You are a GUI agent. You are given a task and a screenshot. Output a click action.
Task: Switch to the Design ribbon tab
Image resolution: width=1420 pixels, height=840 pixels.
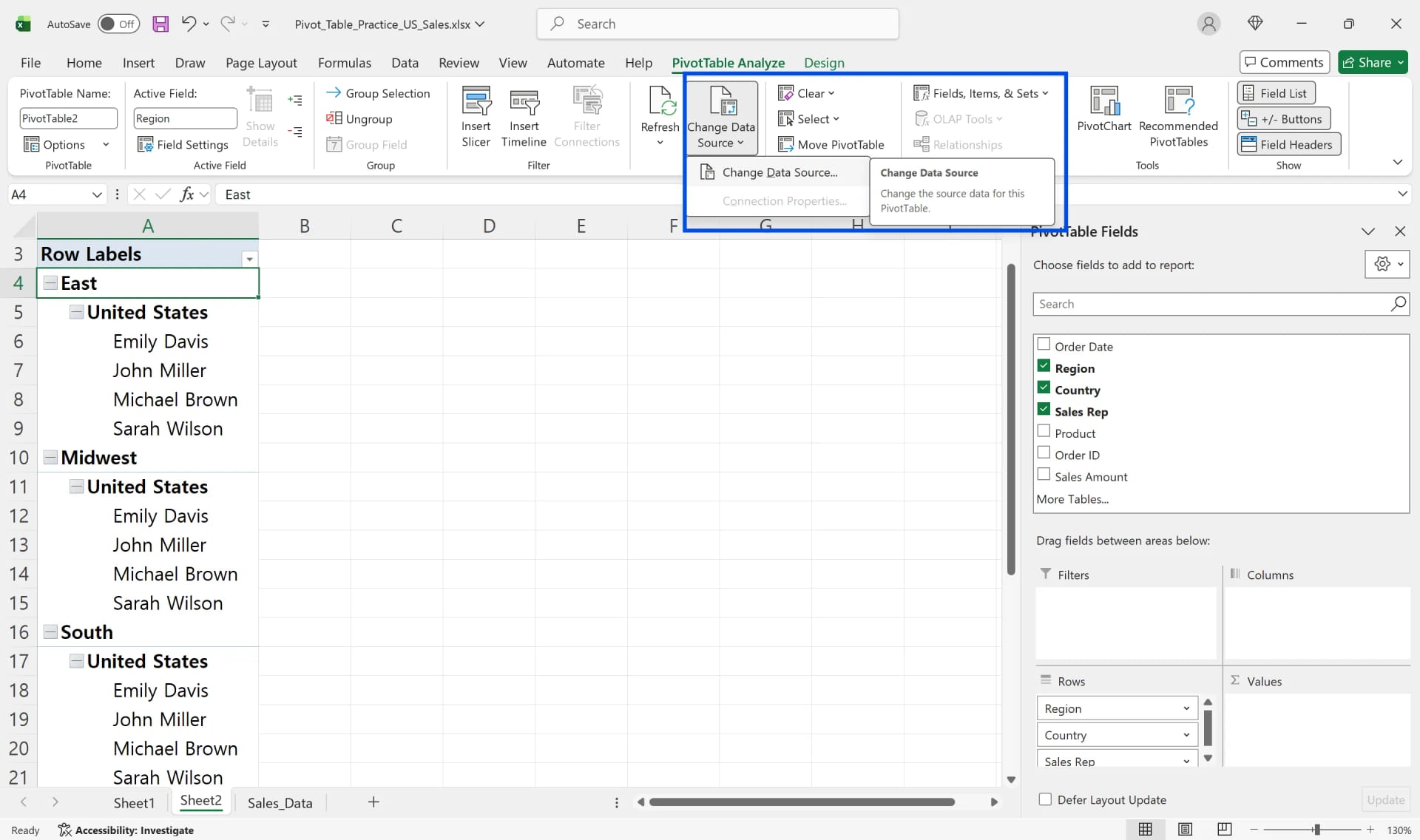(x=825, y=63)
